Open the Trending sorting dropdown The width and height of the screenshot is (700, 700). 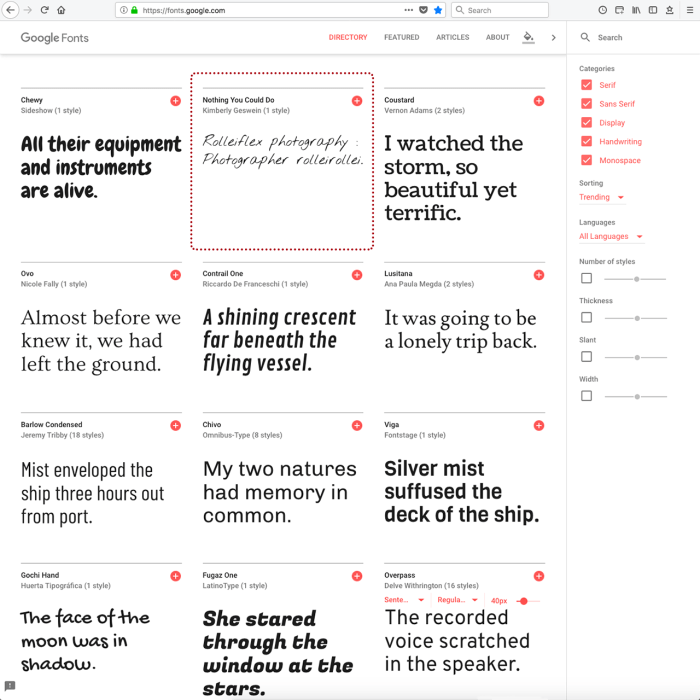[601, 197]
